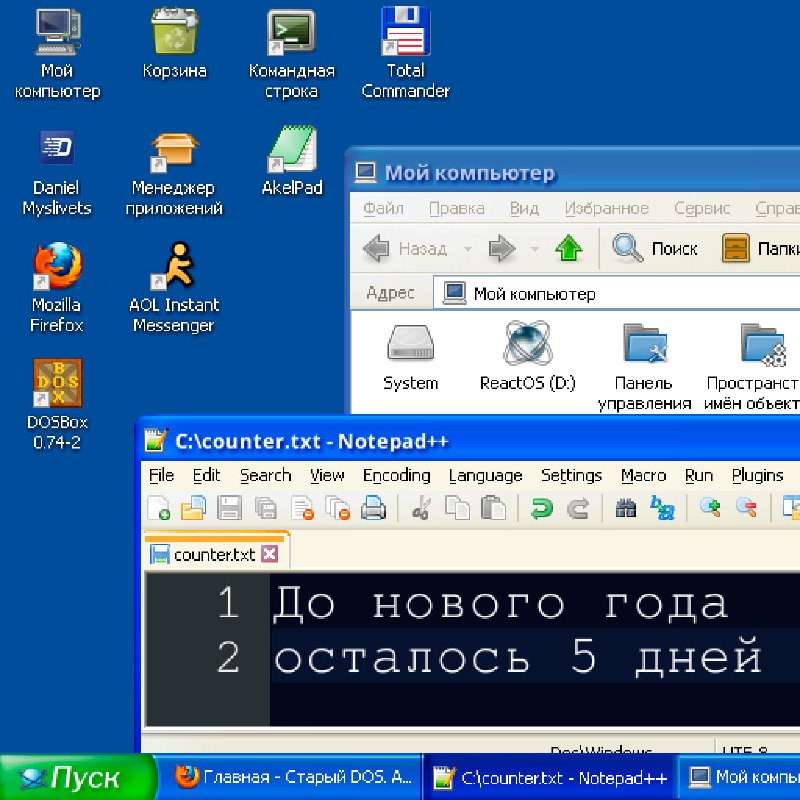Image resolution: width=800 pixels, height=800 pixels.
Task: Open the Settings menu in Notepad++
Action: pyautogui.click(x=571, y=475)
